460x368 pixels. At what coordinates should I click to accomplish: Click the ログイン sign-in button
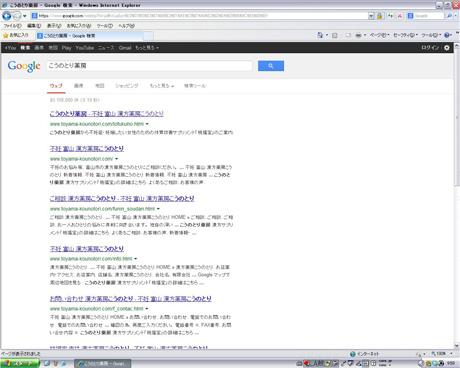[430, 48]
